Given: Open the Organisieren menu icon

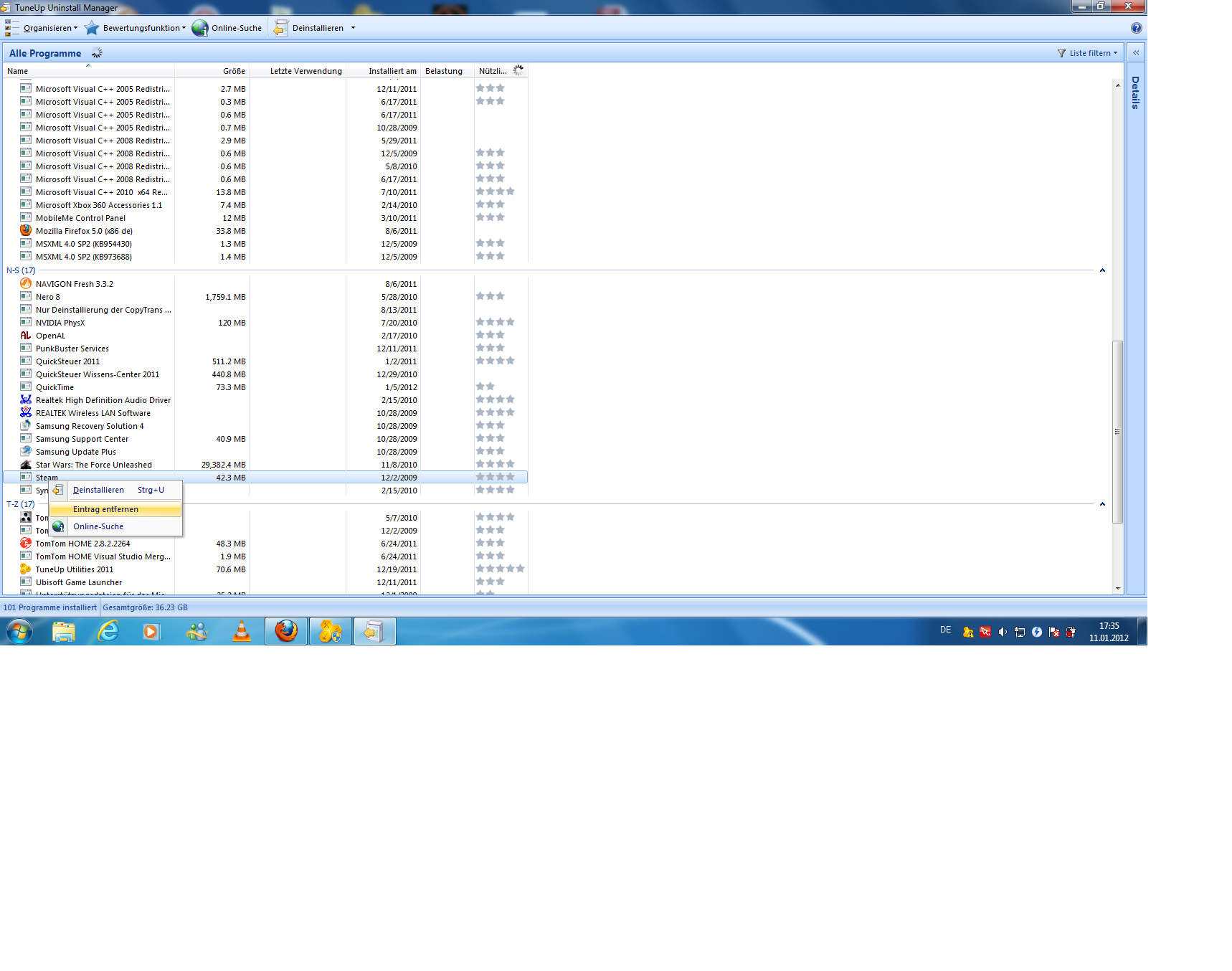Looking at the screenshot, I should (x=12, y=28).
